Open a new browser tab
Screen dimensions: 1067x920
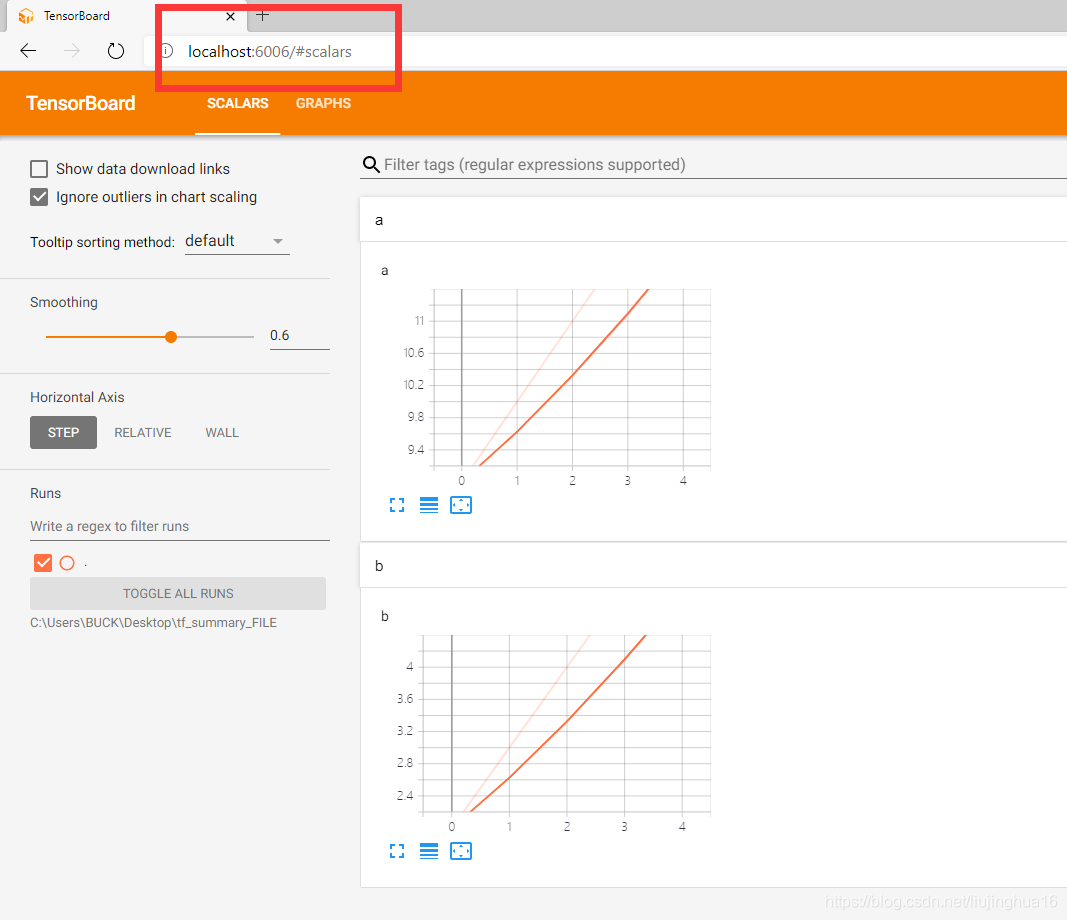pyautogui.click(x=263, y=16)
